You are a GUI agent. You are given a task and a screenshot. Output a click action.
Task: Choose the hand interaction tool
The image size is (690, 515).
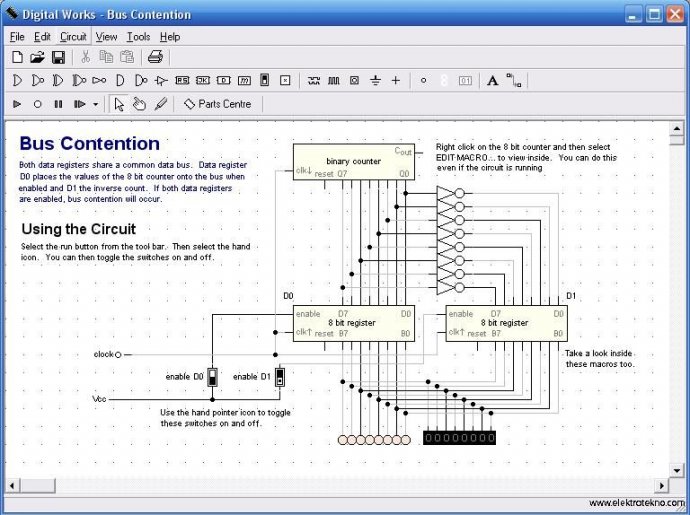(139, 104)
